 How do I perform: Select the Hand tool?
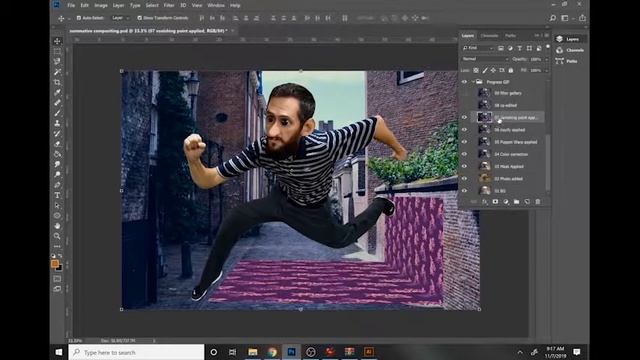pyautogui.click(x=57, y=226)
